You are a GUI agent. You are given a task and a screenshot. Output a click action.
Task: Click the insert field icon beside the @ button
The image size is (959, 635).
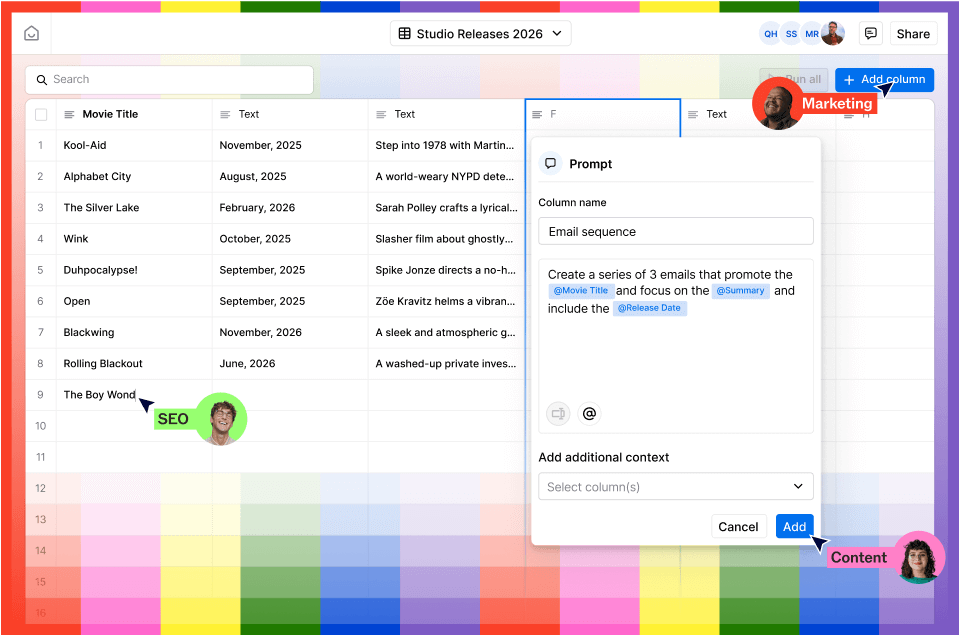(558, 414)
